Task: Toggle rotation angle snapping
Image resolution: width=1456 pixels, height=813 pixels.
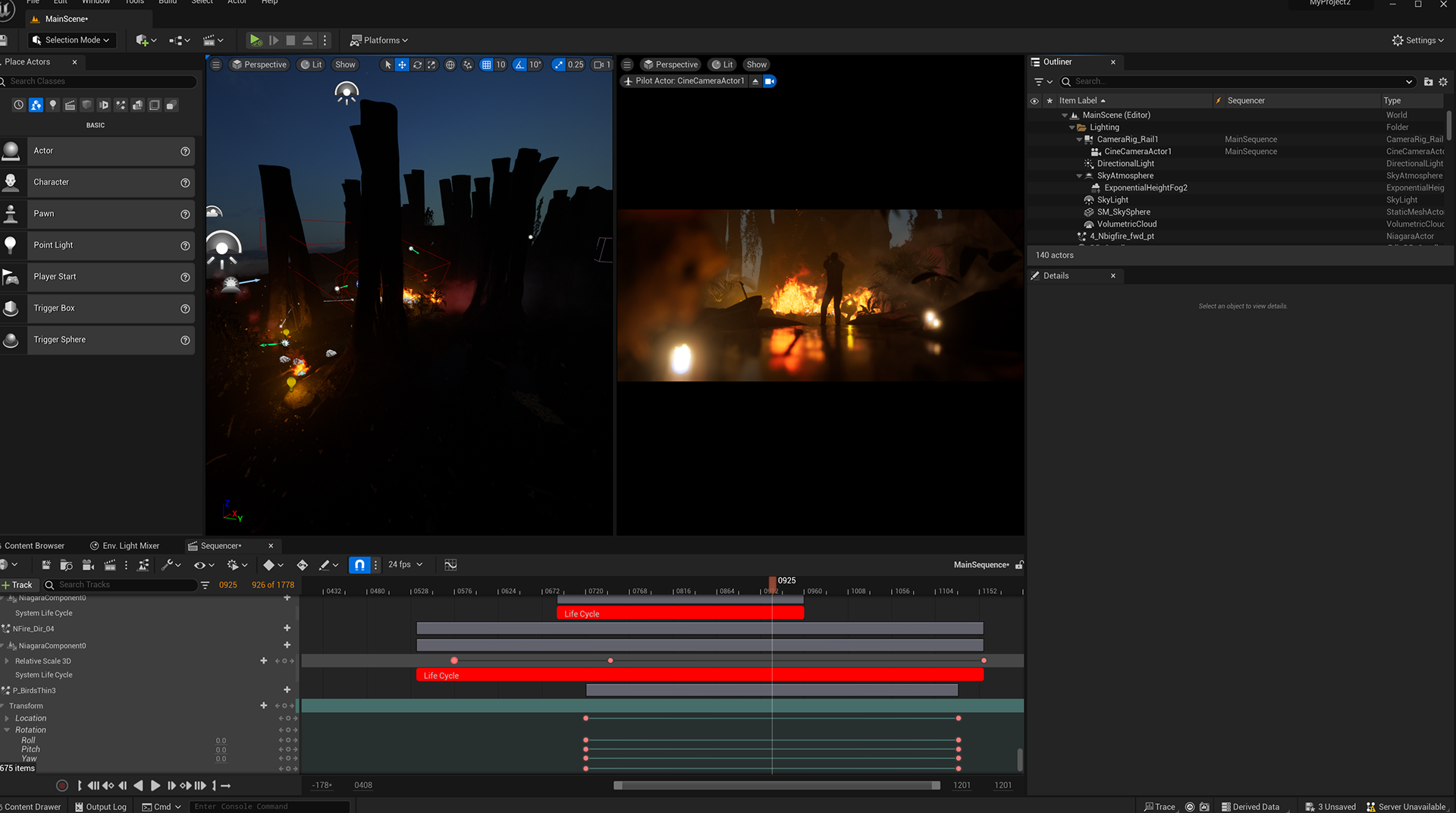Action: coord(519,64)
